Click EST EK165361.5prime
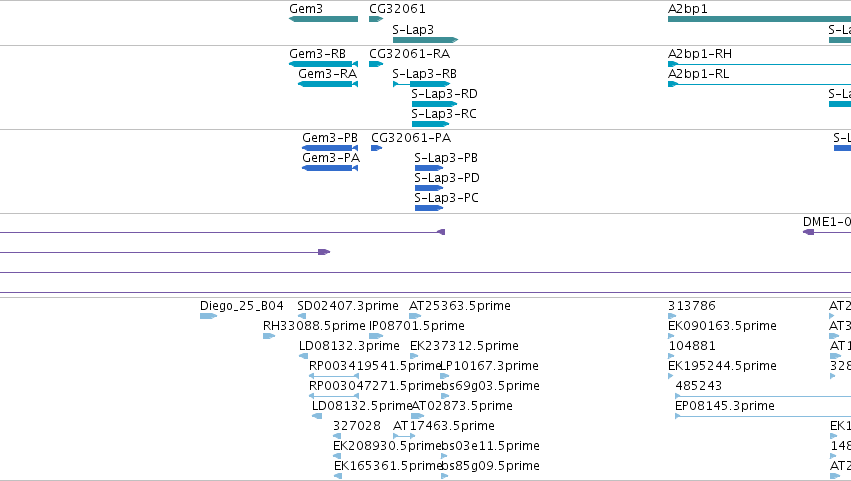The height and width of the screenshot is (481, 851). coord(338,476)
